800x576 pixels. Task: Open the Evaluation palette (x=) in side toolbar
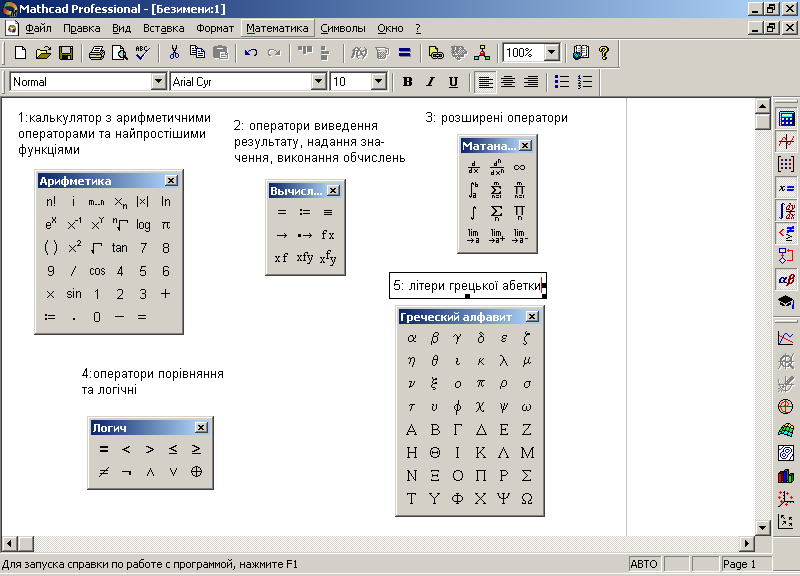786,188
